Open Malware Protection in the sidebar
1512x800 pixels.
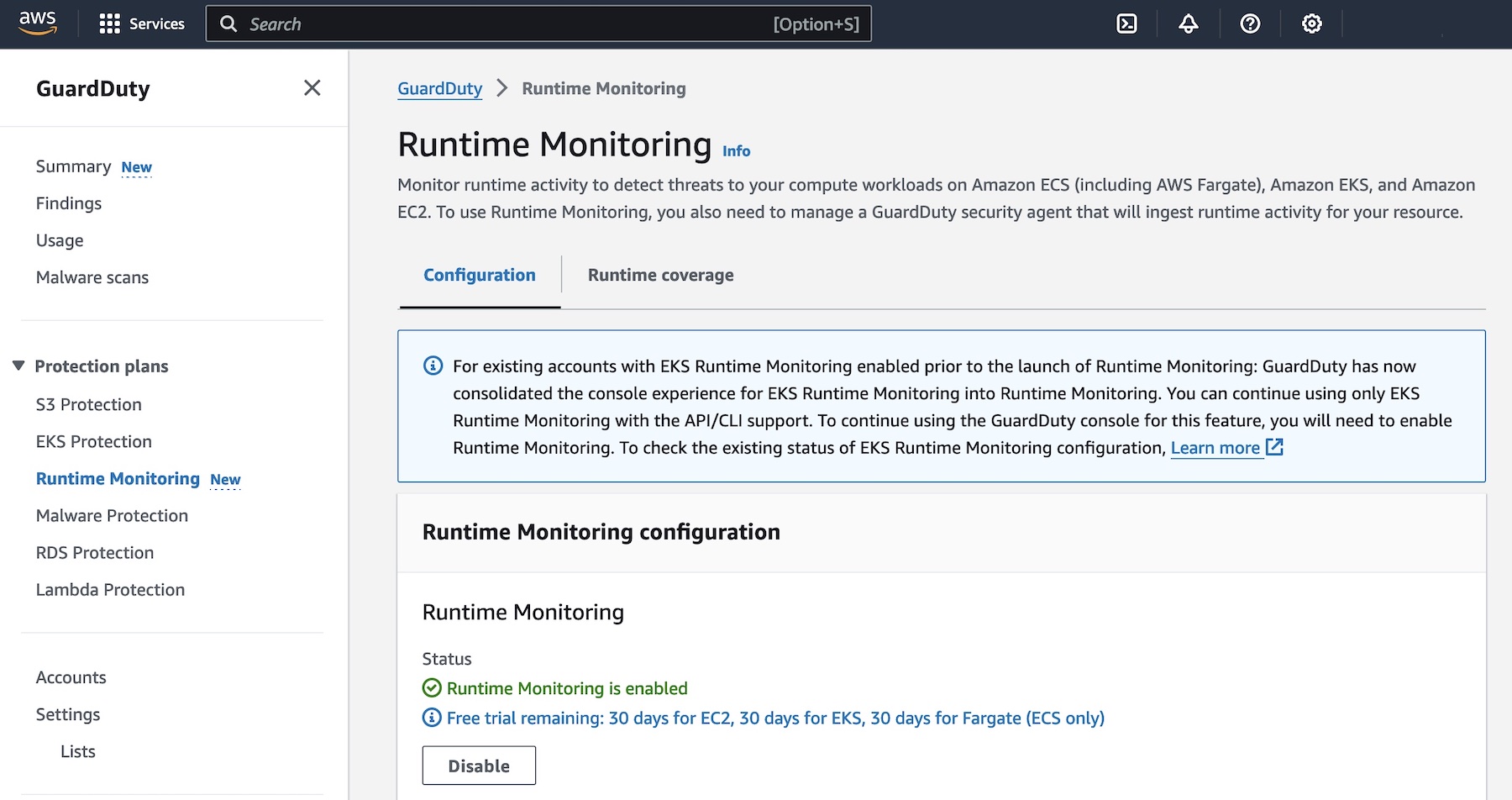(x=112, y=516)
